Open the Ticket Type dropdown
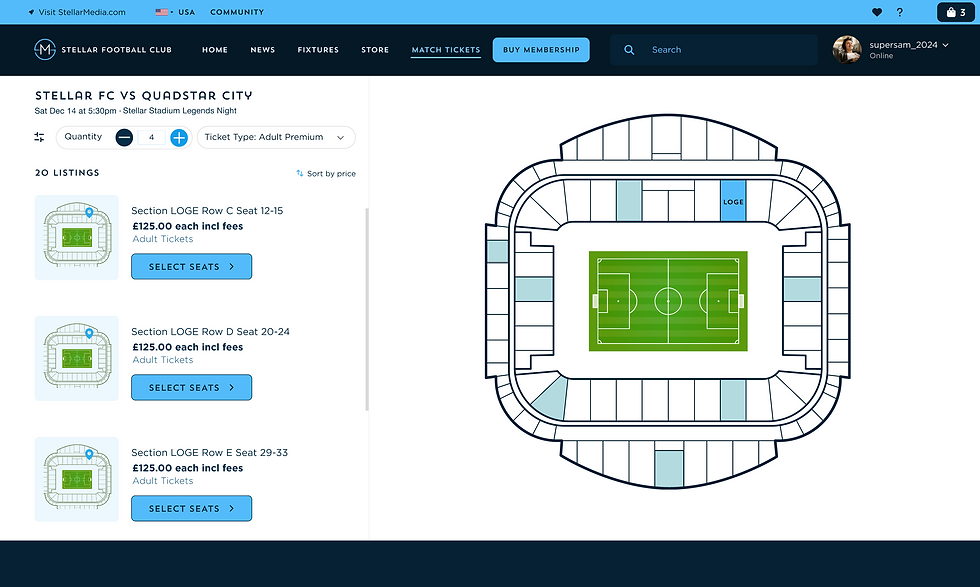This screenshot has width=980, height=587. (276, 137)
